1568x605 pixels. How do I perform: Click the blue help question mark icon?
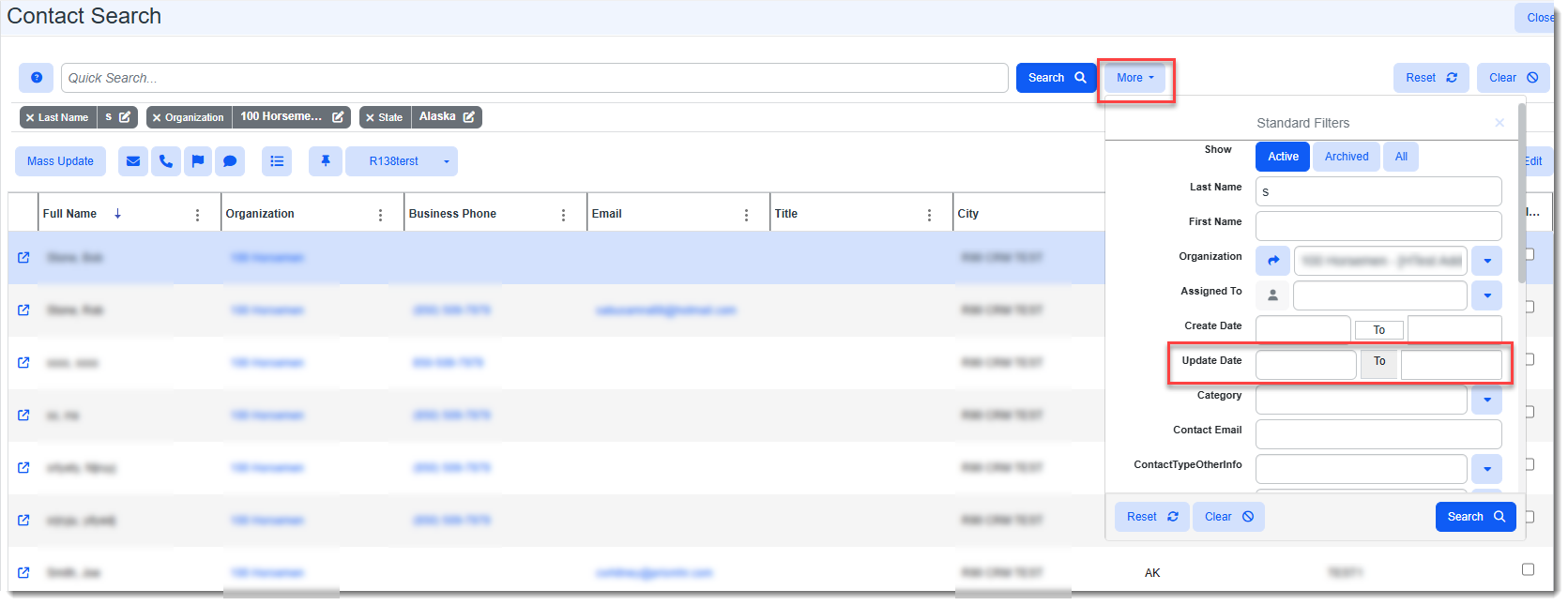coord(36,78)
